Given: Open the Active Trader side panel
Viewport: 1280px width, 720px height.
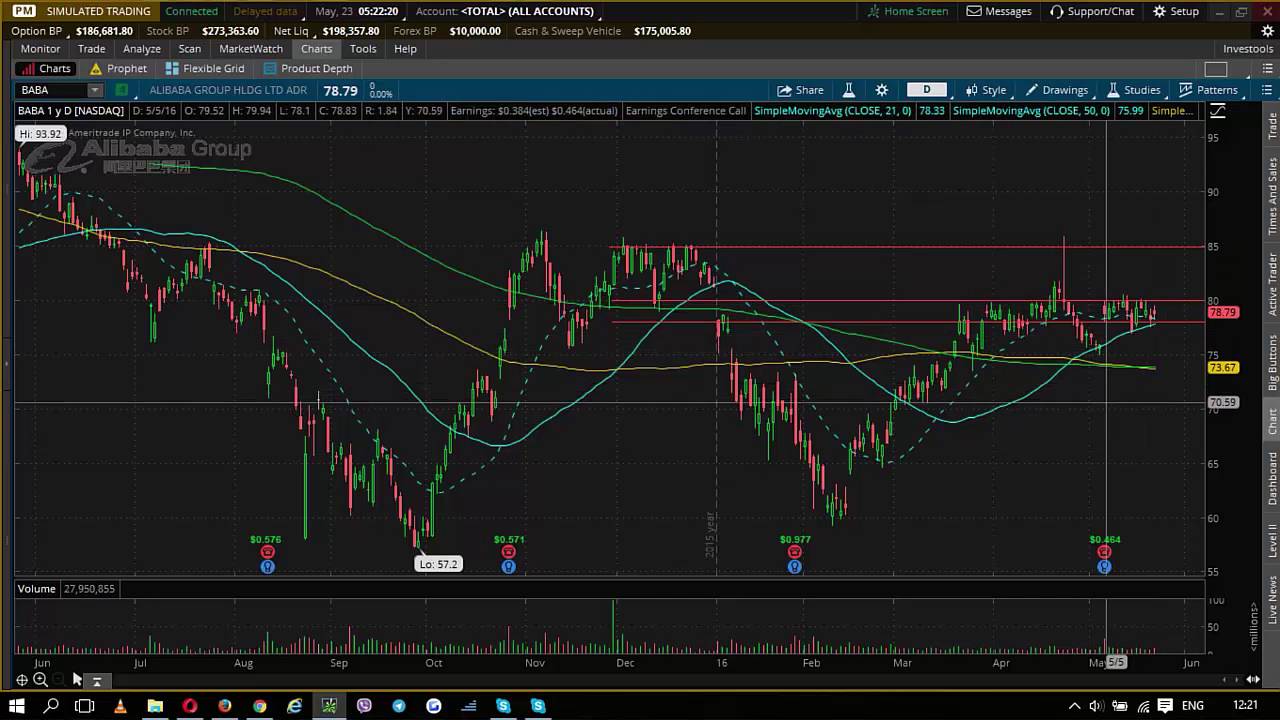Looking at the screenshot, I should [1272, 284].
